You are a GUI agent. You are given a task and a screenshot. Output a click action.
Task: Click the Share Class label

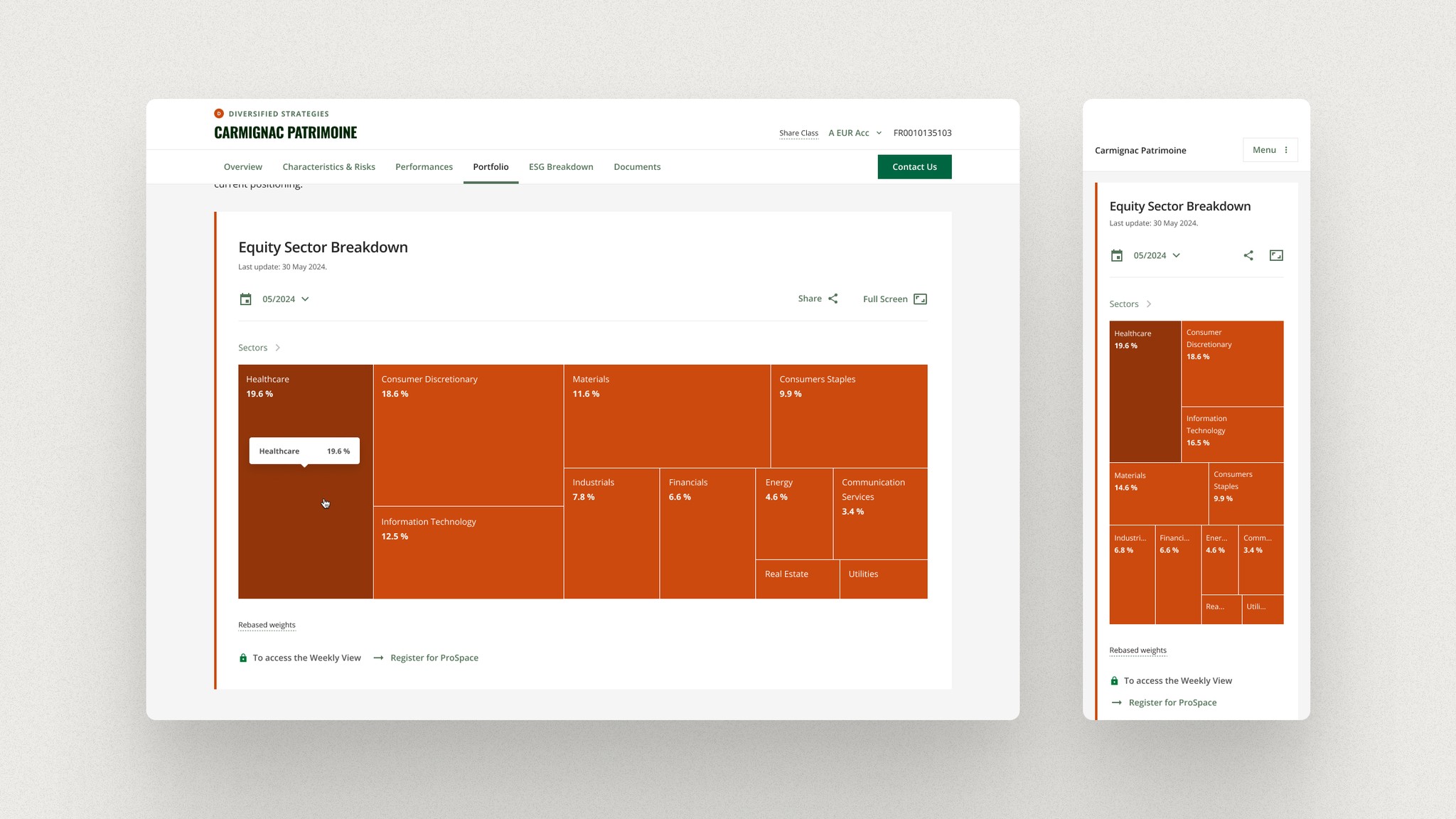coord(798,133)
